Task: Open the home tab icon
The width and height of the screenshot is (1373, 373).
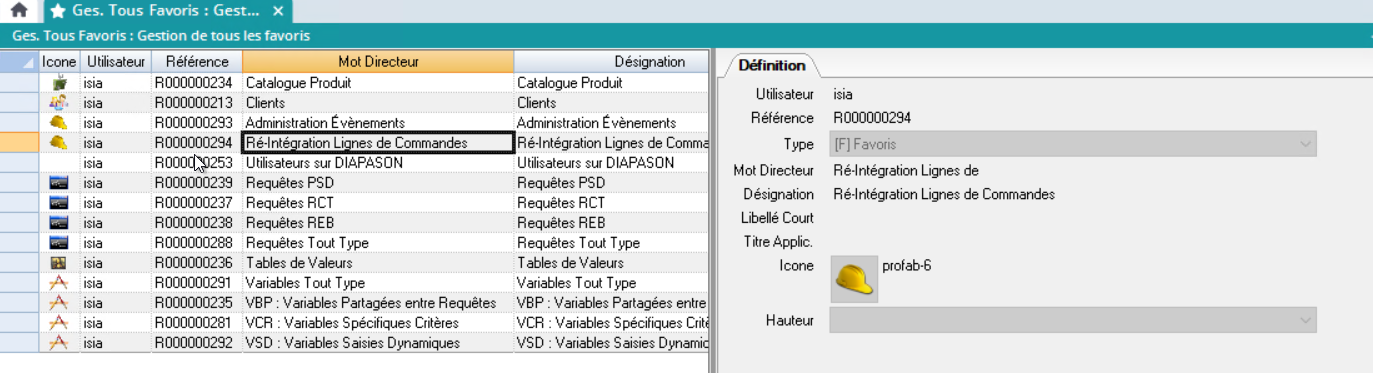Action: pyautogui.click(x=18, y=11)
